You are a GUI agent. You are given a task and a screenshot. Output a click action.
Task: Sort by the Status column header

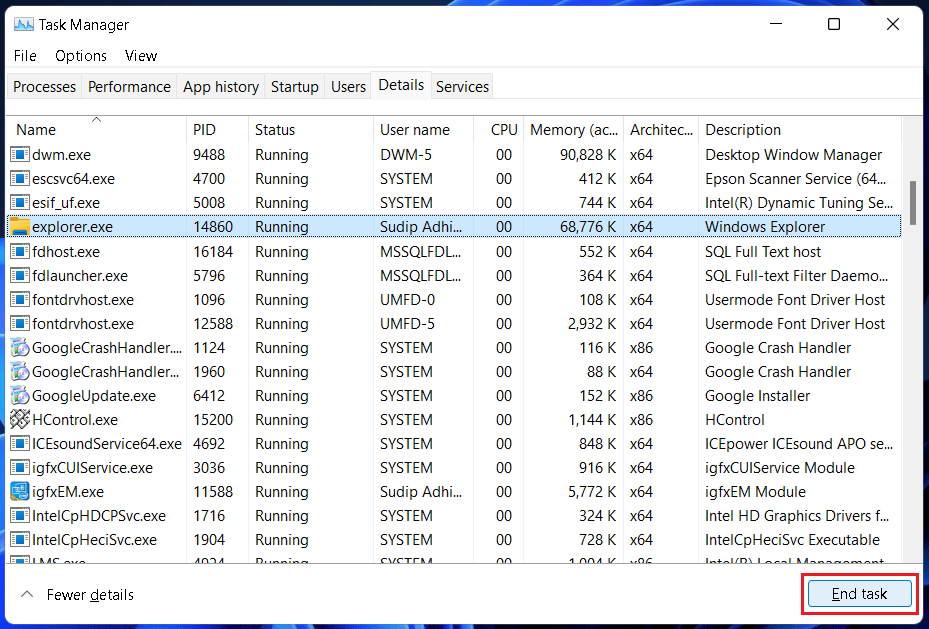pyautogui.click(x=310, y=130)
